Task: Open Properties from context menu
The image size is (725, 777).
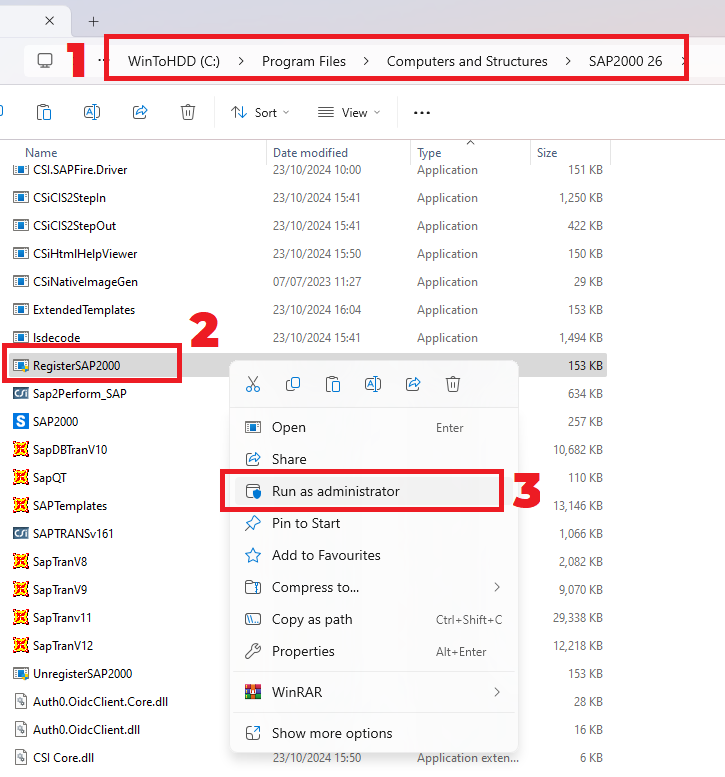Action: 374,651
